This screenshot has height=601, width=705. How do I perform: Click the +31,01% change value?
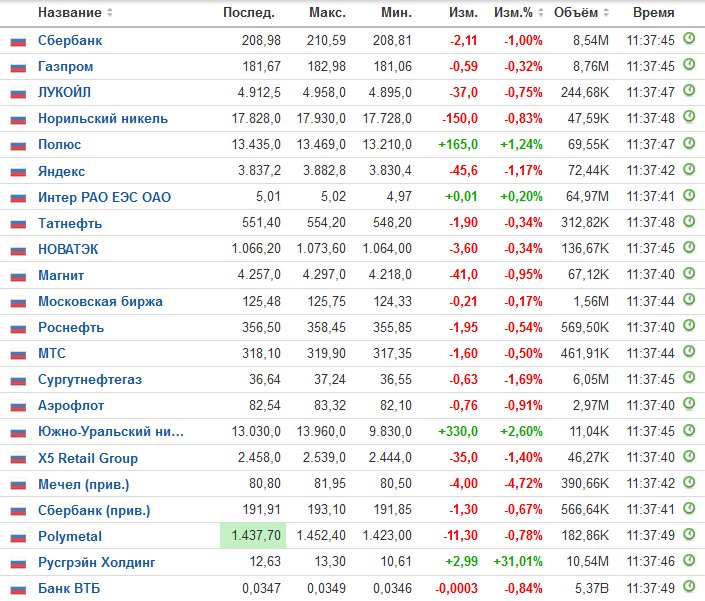point(518,561)
